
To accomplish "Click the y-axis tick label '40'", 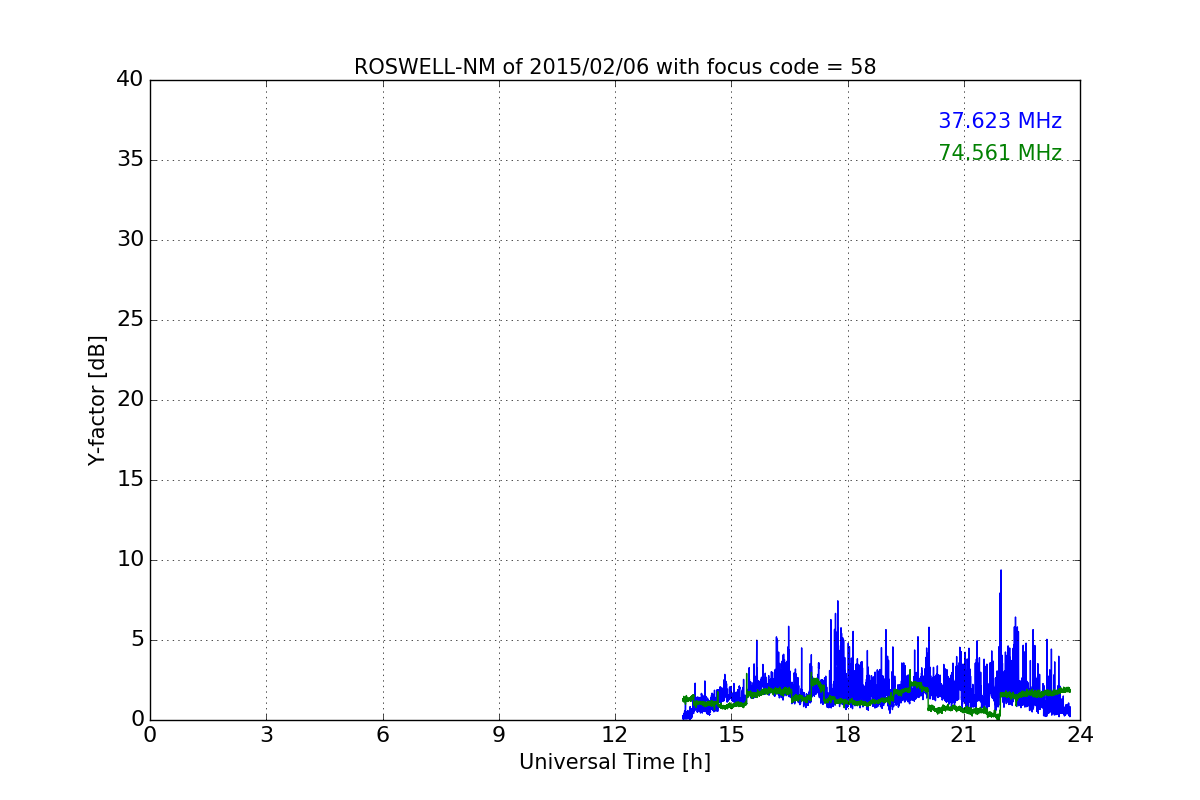I will click(130, 80).
